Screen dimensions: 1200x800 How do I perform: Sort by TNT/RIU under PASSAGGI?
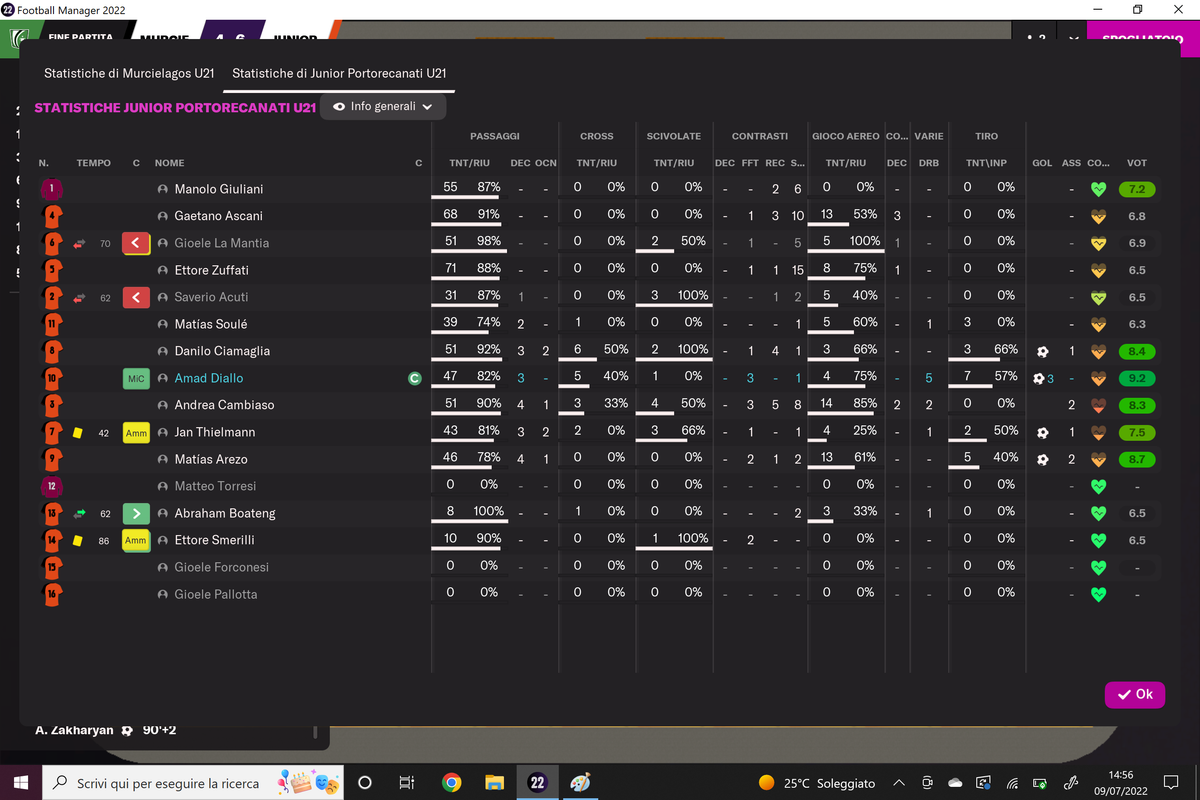pyautogui.click(x=469, y=163)
